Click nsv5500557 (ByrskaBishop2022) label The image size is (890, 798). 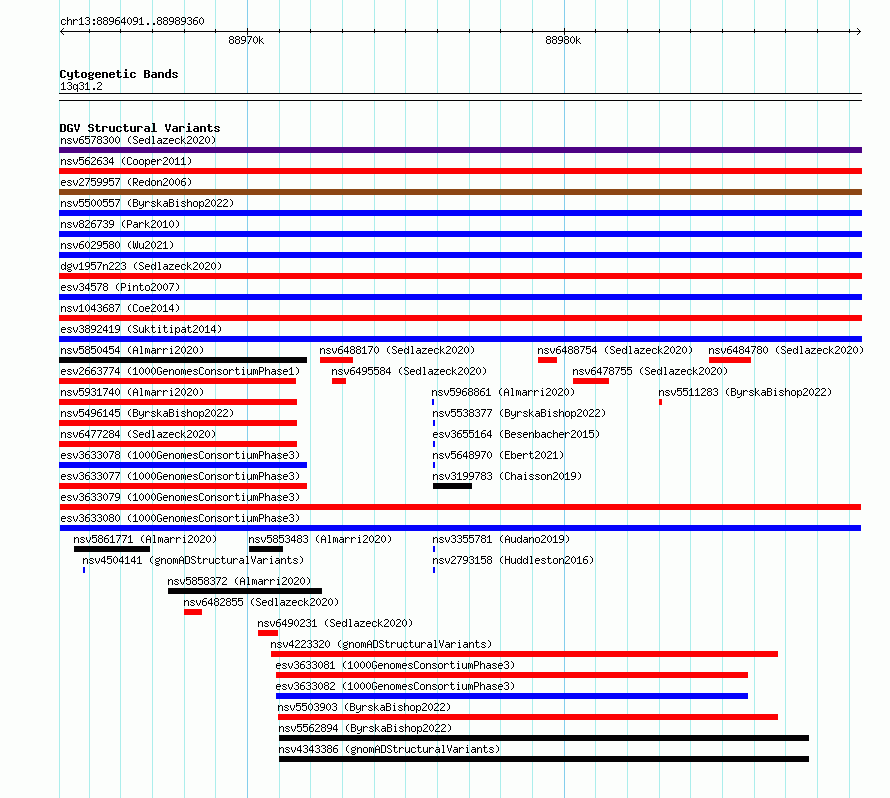point(147,203)
